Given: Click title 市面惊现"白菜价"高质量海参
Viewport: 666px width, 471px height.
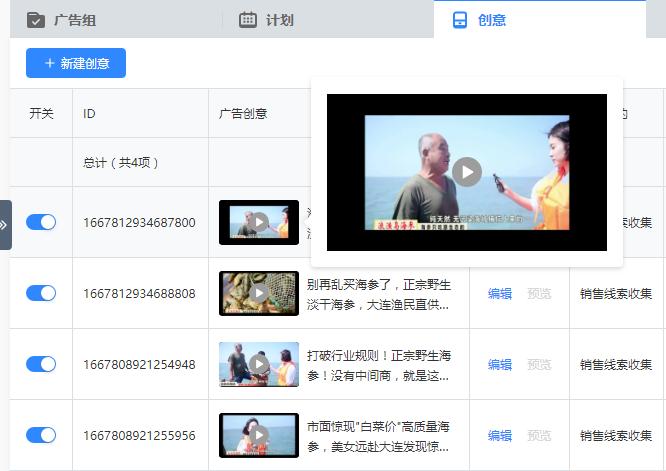Looking at the screenshot, I should [x=378, y=436].
